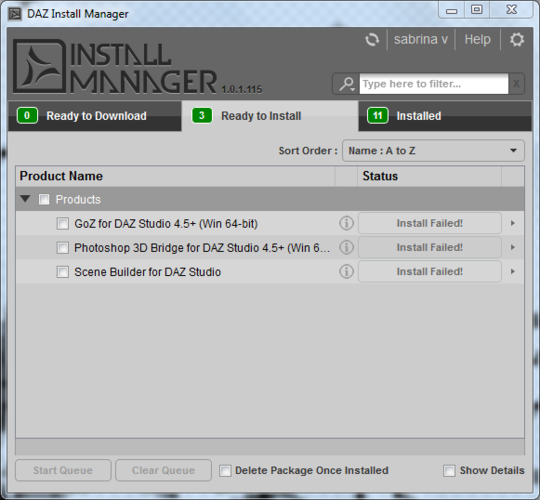The height and width of the screenshot is (500, 540).
Task: Check GoZ for DAZ Studio 4.5+ checkbox
Action: (62, 223)
